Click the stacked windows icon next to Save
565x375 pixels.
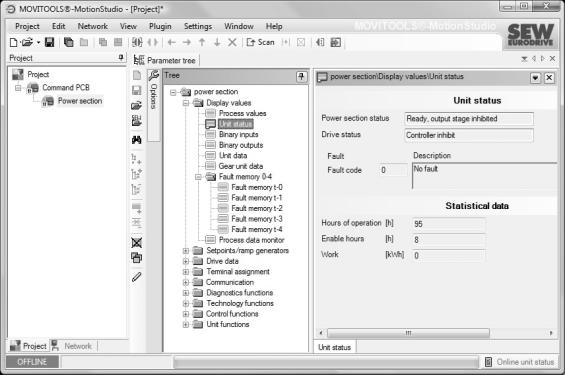tap(68, 43)
